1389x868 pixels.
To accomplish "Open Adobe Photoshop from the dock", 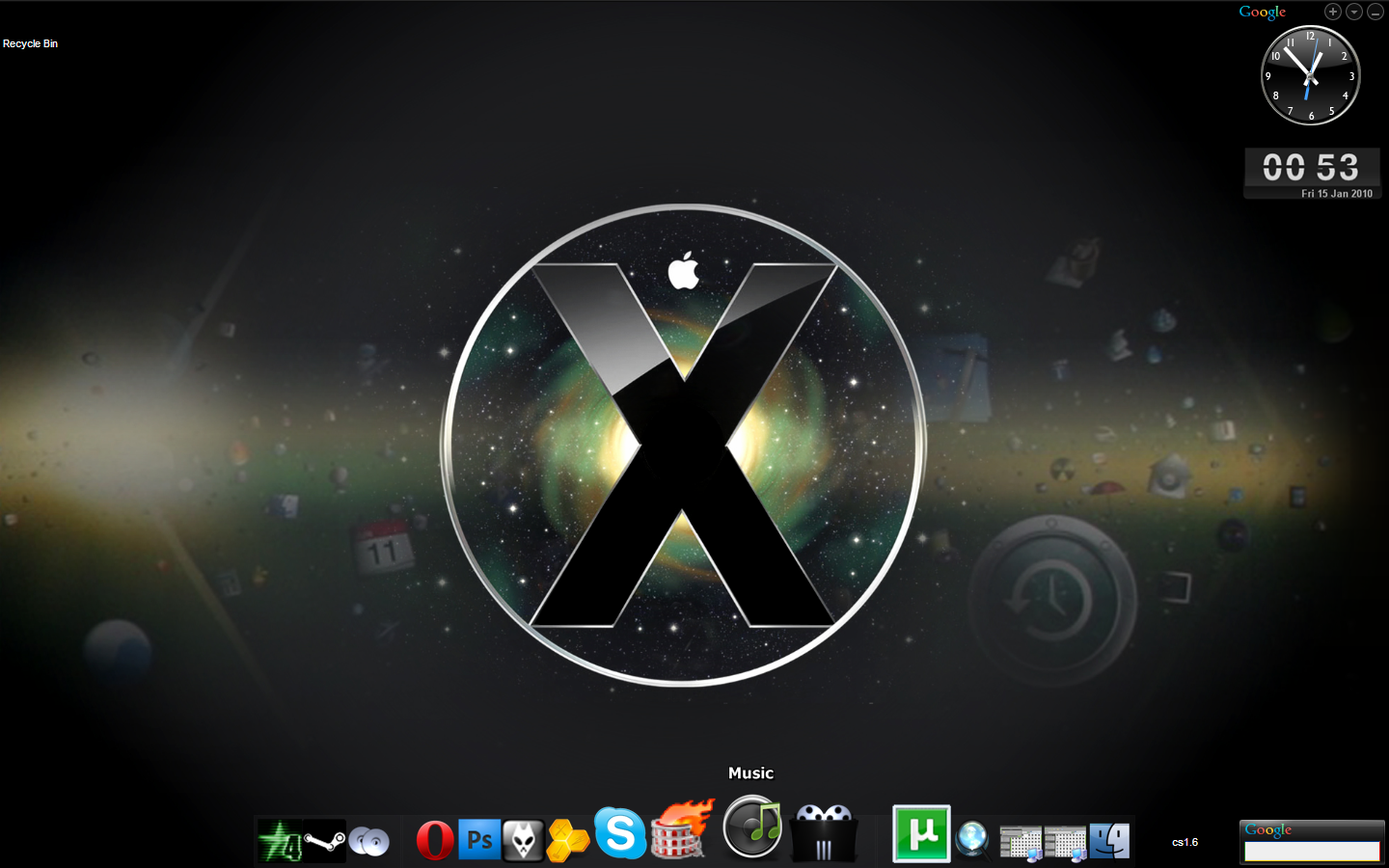I will tap(479, 840).
